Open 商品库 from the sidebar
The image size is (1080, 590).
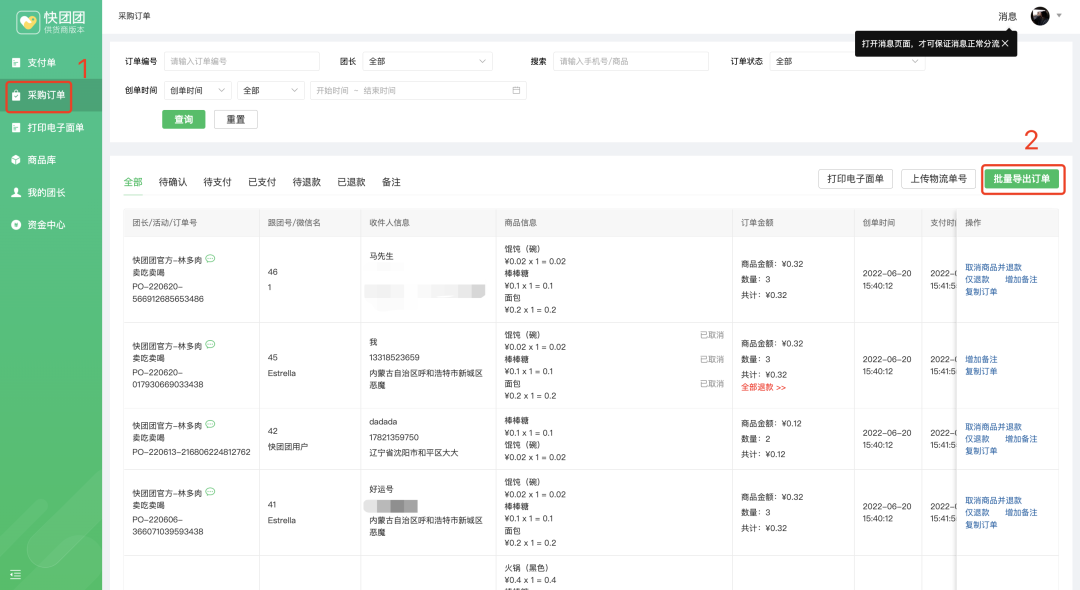[41, 160]
